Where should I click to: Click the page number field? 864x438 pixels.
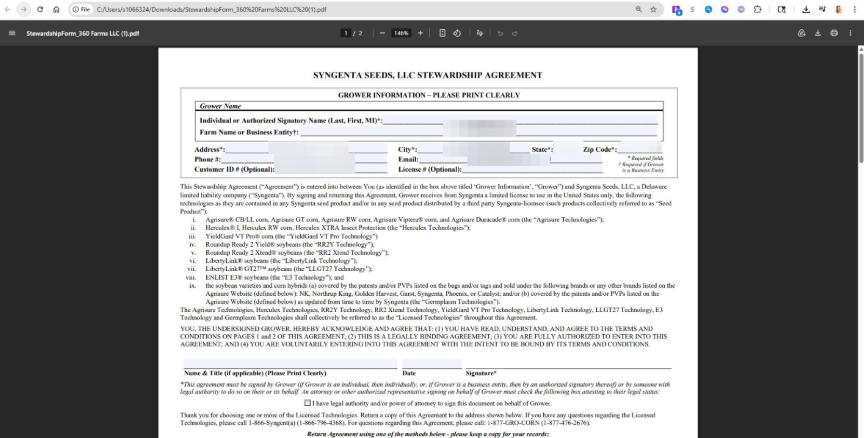[x=346, y=33]
